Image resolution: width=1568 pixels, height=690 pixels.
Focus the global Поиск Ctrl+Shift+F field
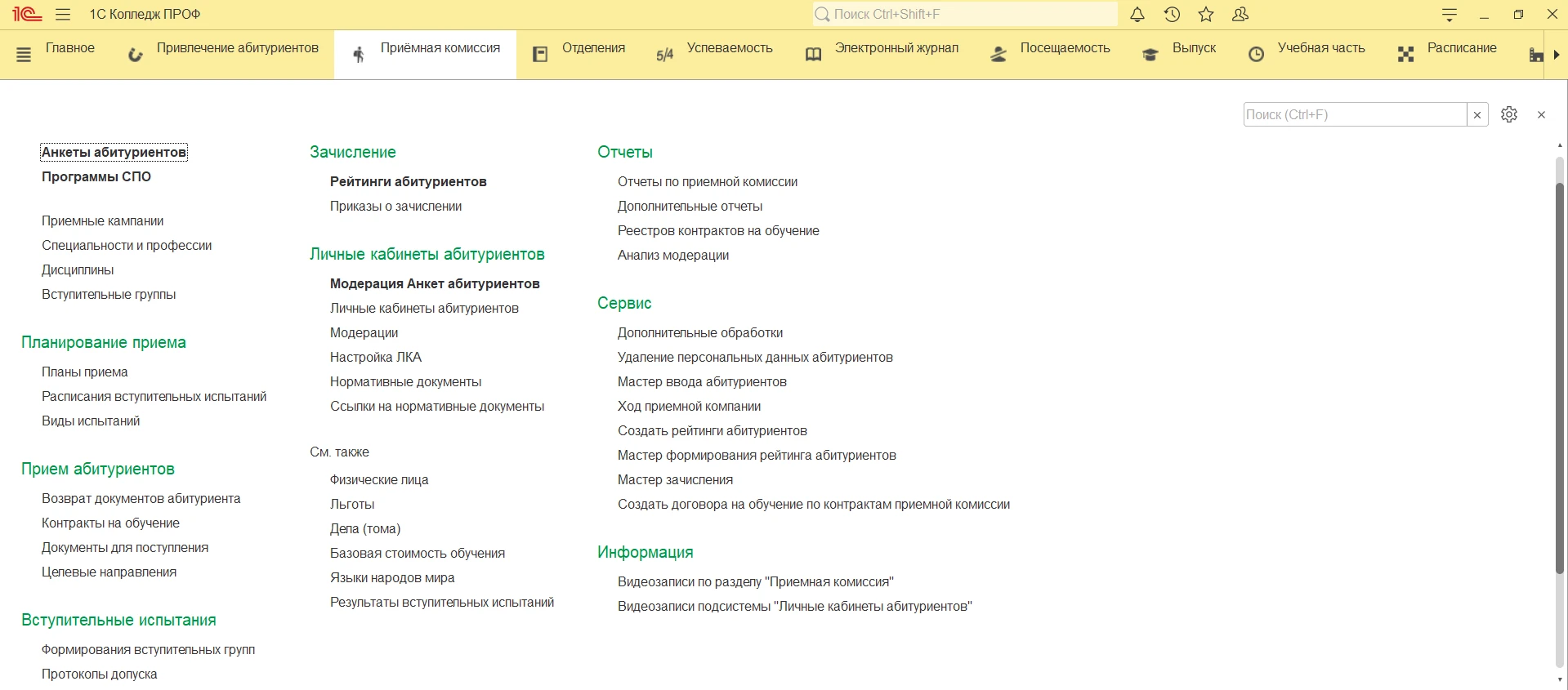point(965,14)
